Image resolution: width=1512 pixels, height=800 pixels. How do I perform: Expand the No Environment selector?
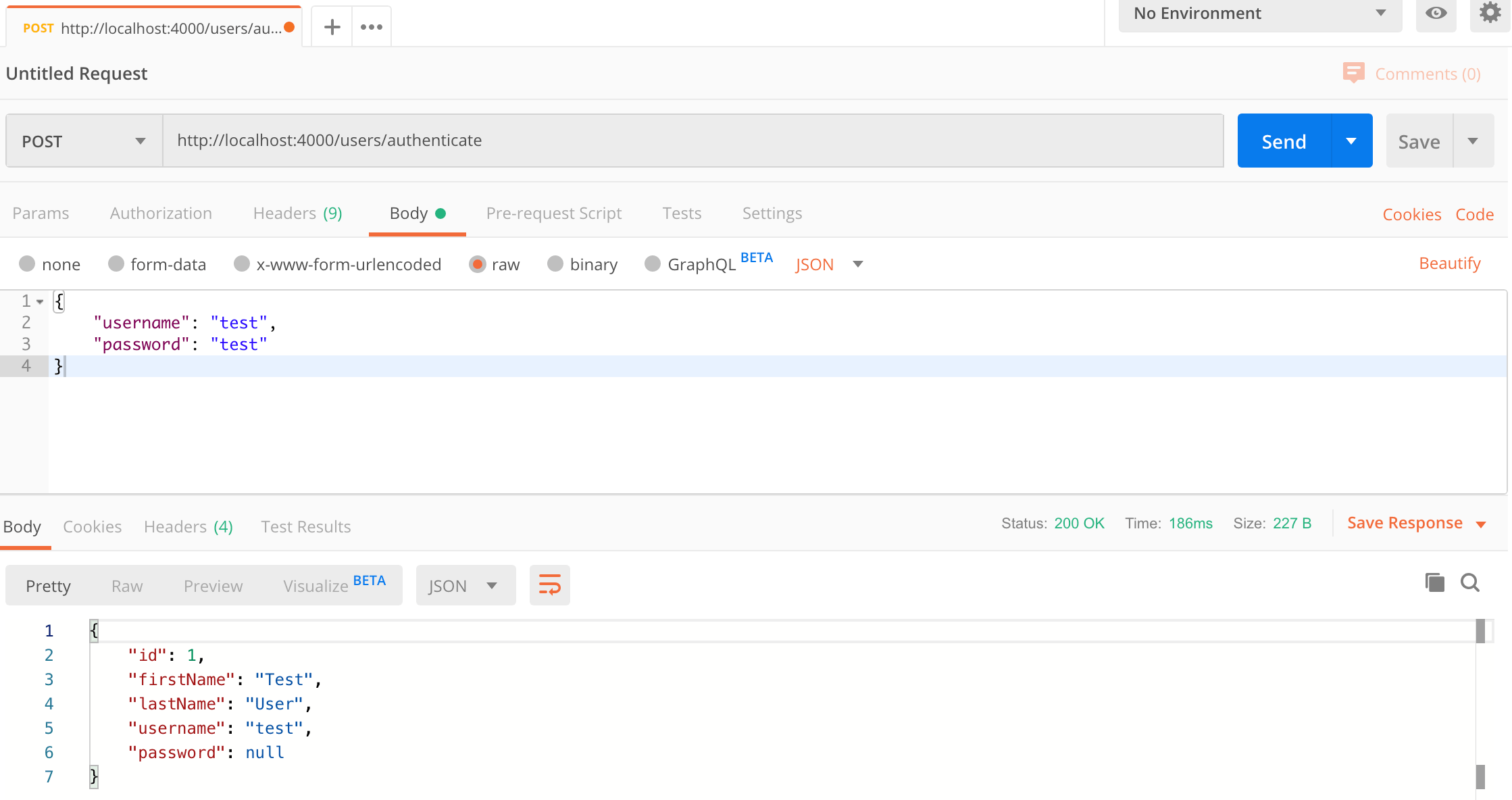click(x=1260, y=14)
